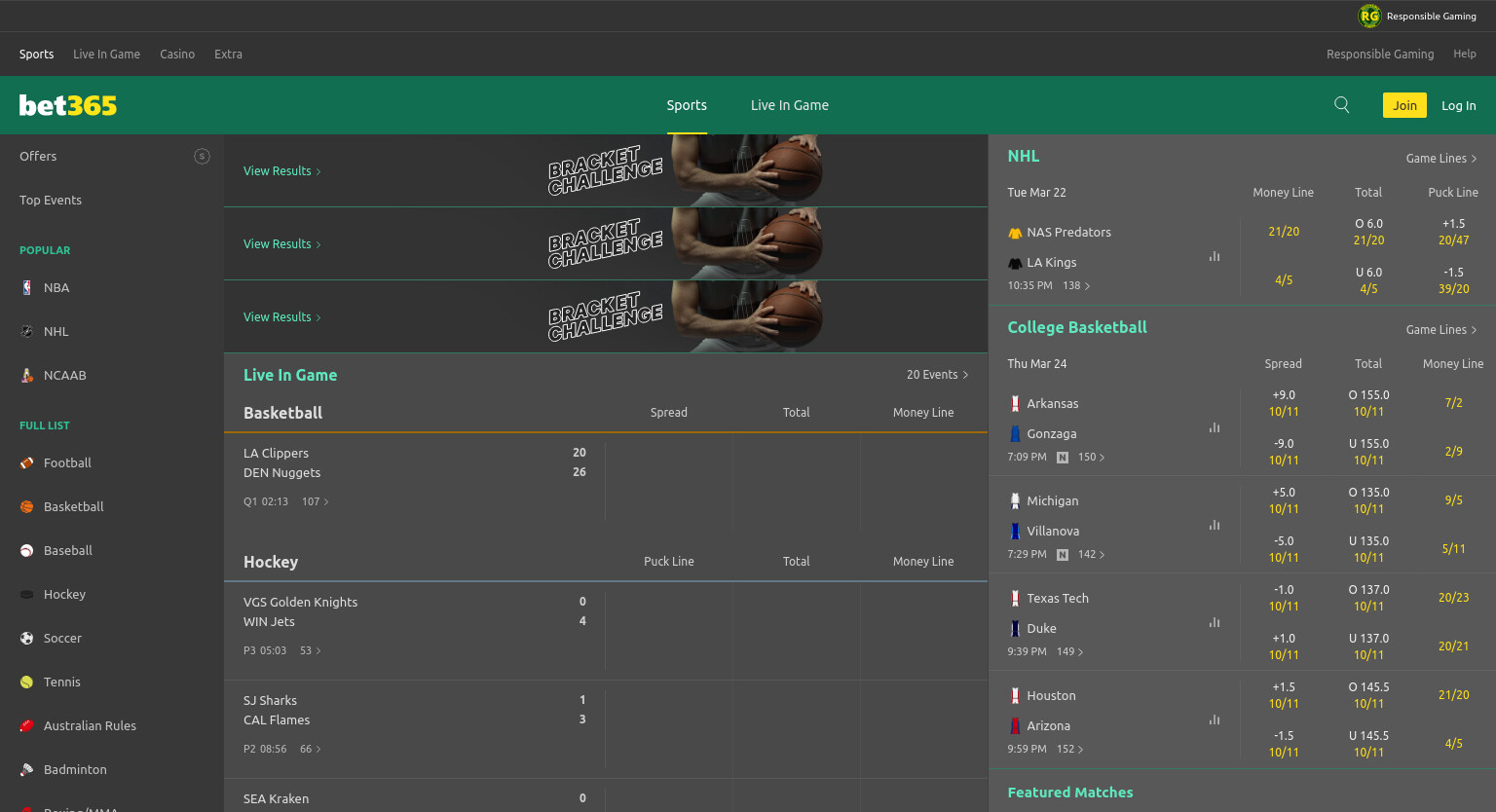This screenshot has width=1496, height=812.
Task: Open Top Events in sidebar
Action: (51, 200)
